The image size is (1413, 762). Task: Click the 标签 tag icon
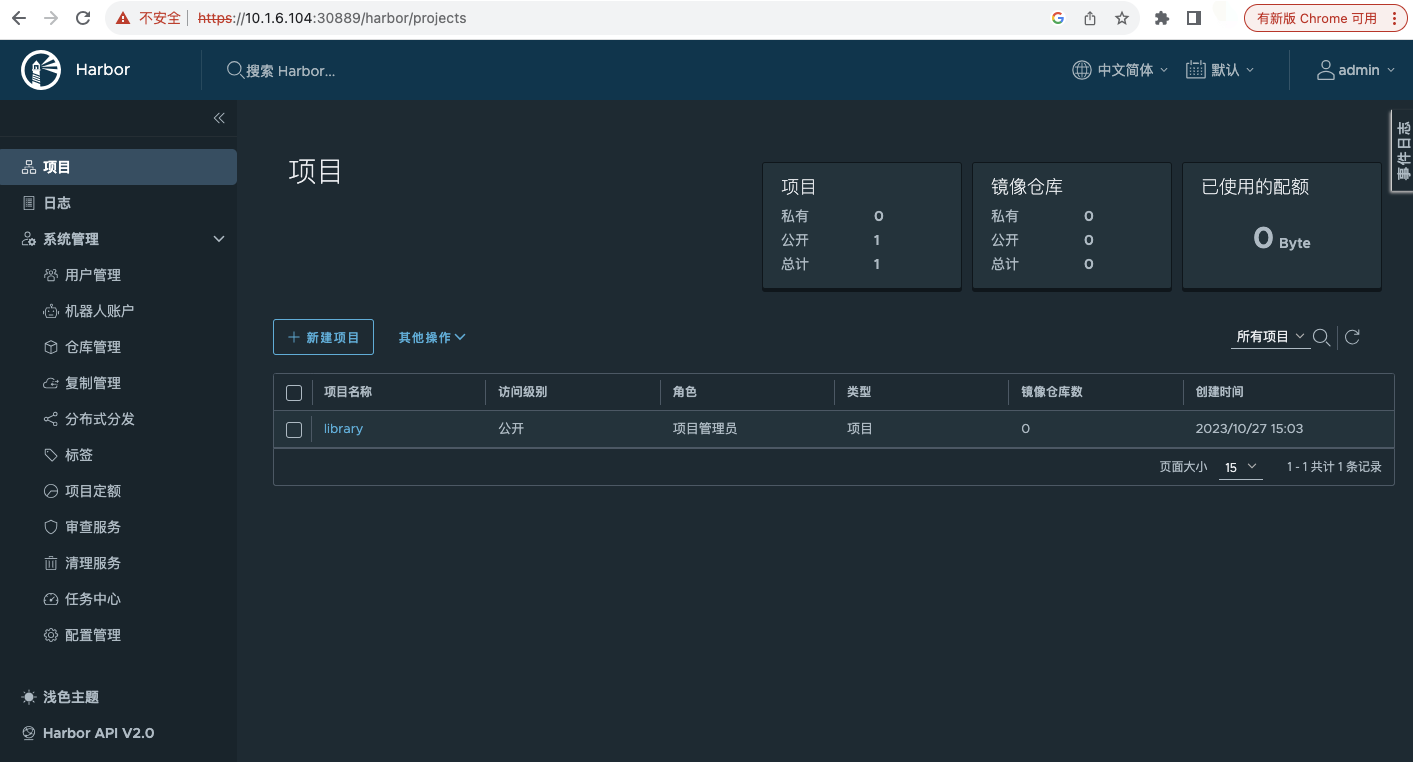click(51, 455)
